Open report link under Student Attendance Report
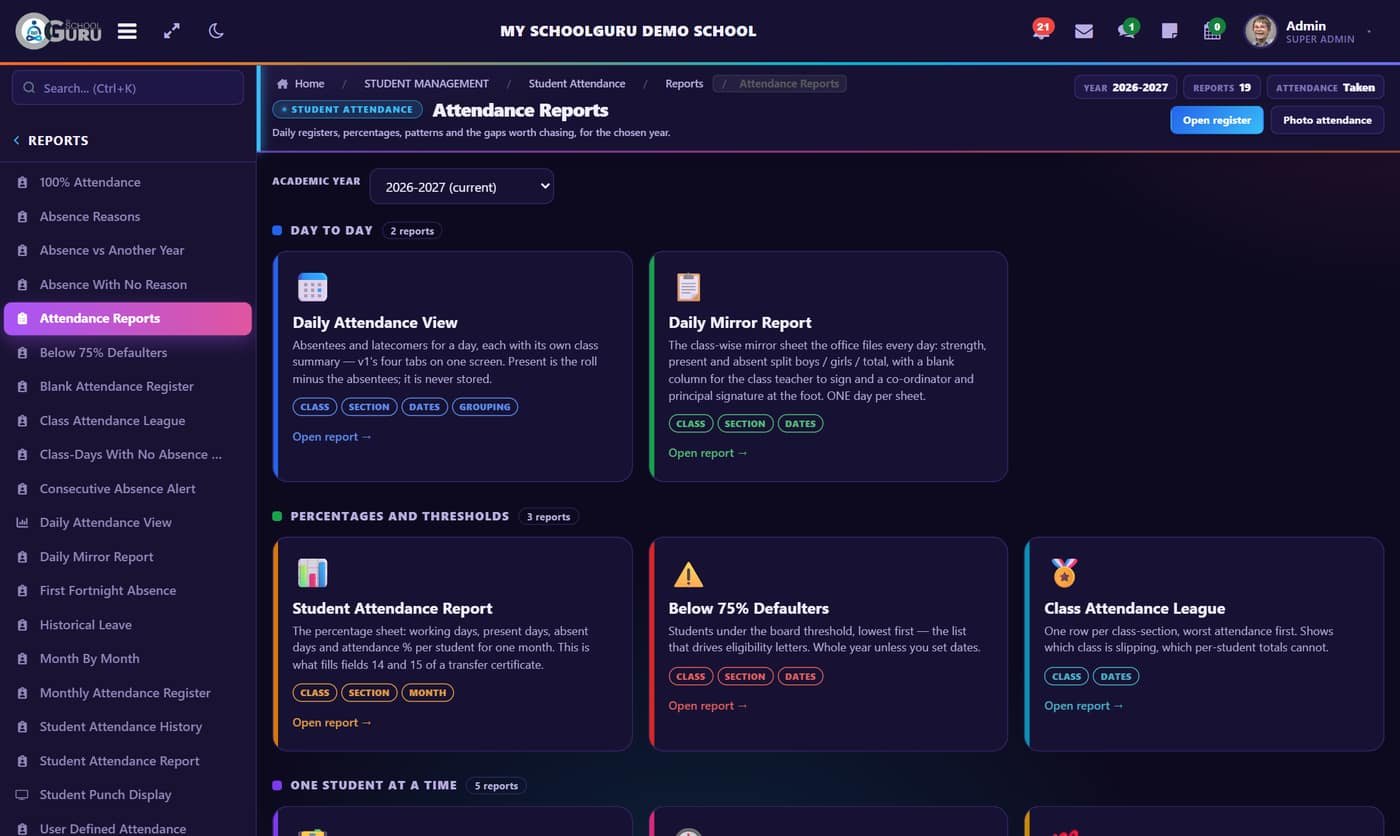The height and width of the screenshot is (836, 1400). [332, 722]
